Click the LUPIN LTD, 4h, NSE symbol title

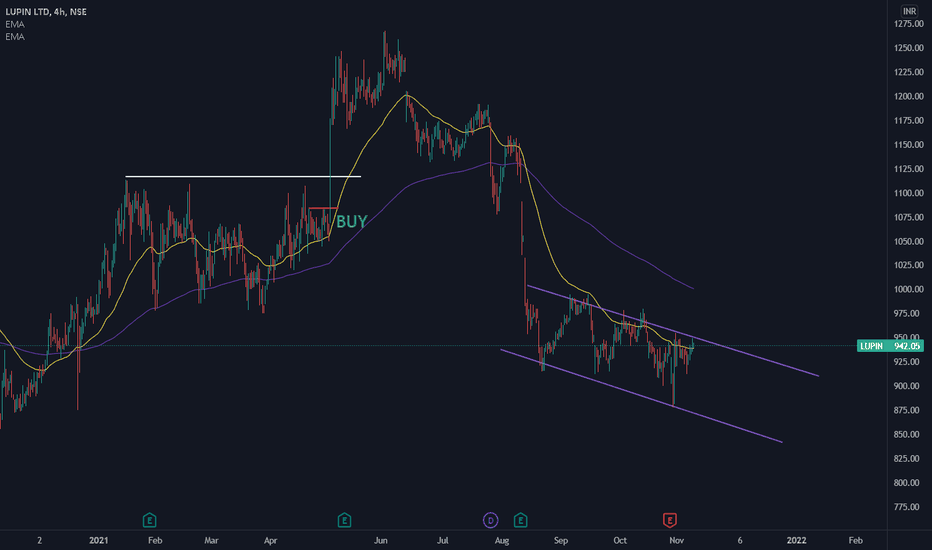[46, 11]
